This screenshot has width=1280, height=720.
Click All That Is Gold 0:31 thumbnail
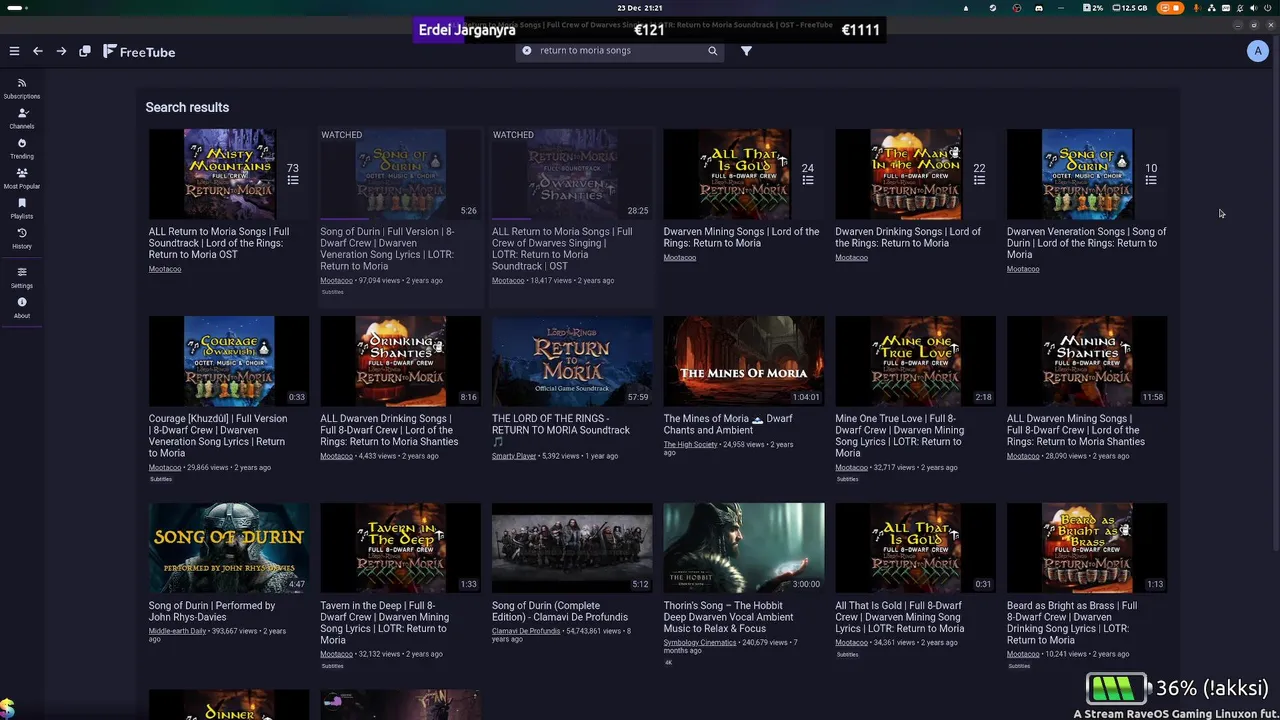915,548
